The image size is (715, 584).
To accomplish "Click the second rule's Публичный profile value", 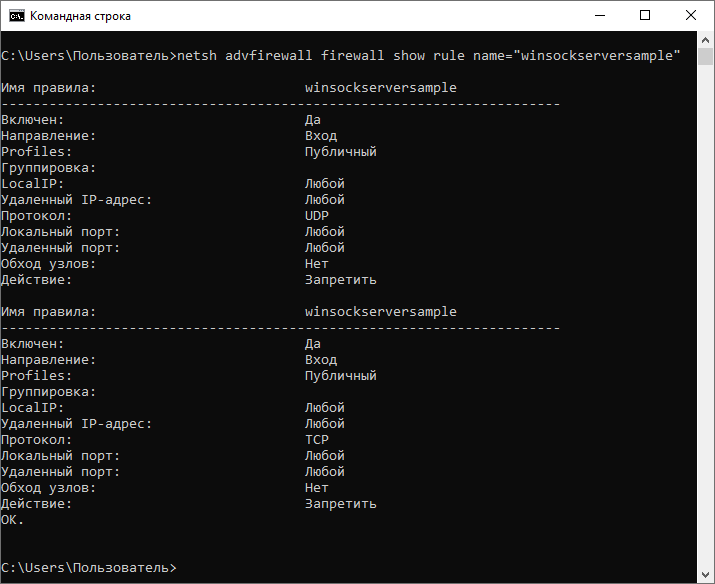I will point(340,376).
